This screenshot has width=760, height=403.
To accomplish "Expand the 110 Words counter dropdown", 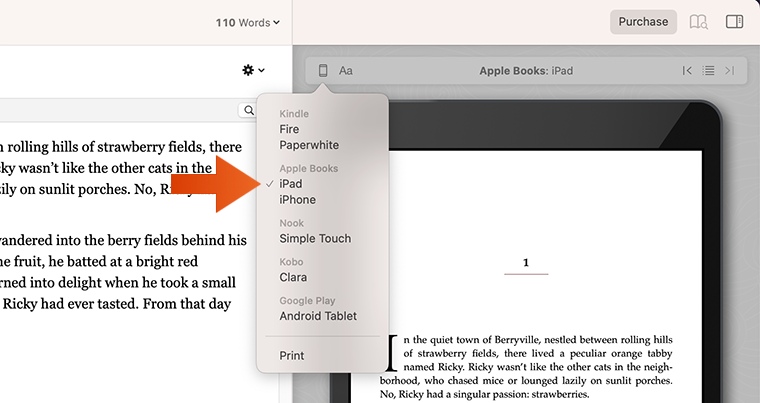I will coord(248,22).
